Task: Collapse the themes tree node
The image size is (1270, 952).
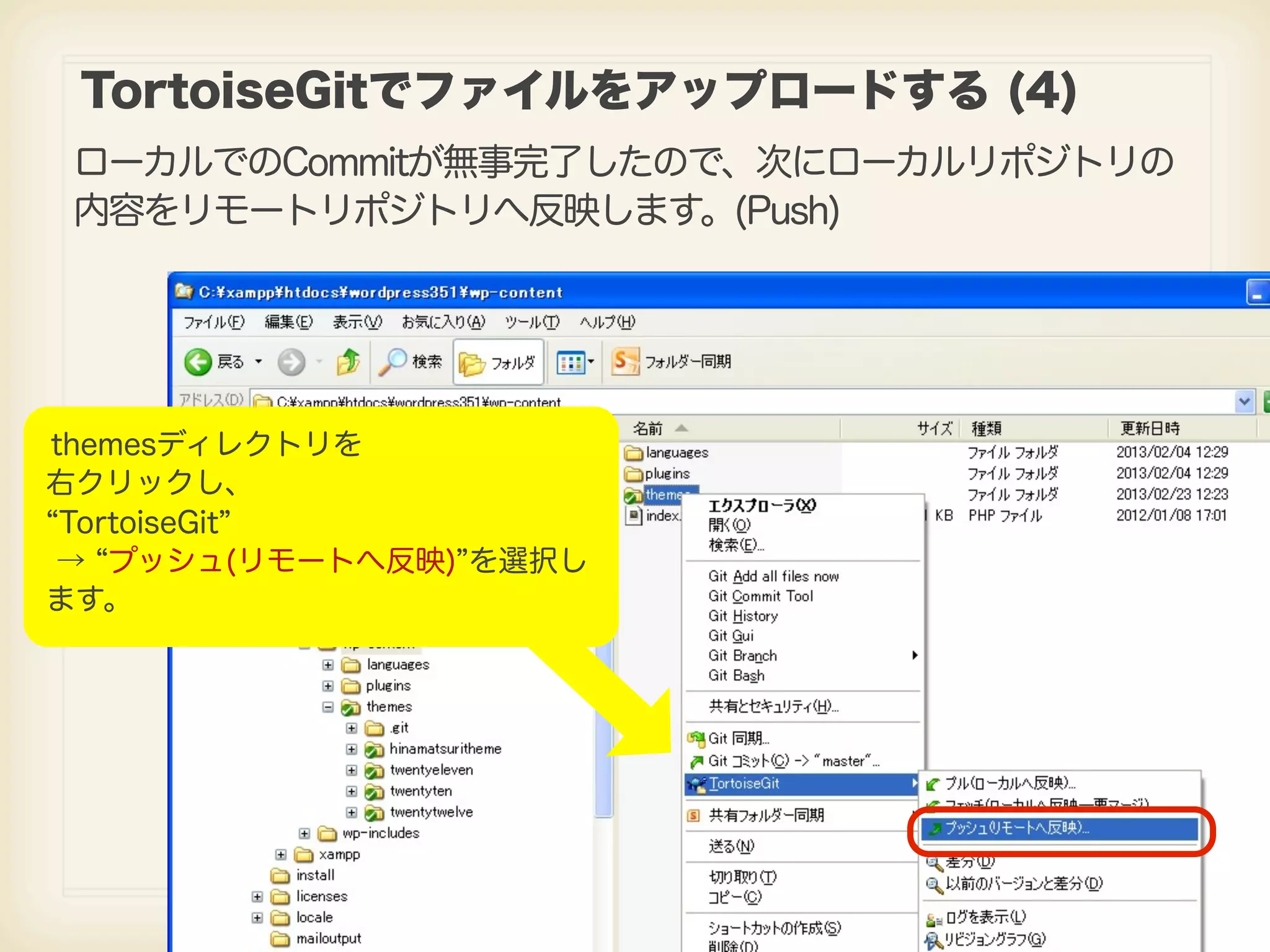Action: 328,707
